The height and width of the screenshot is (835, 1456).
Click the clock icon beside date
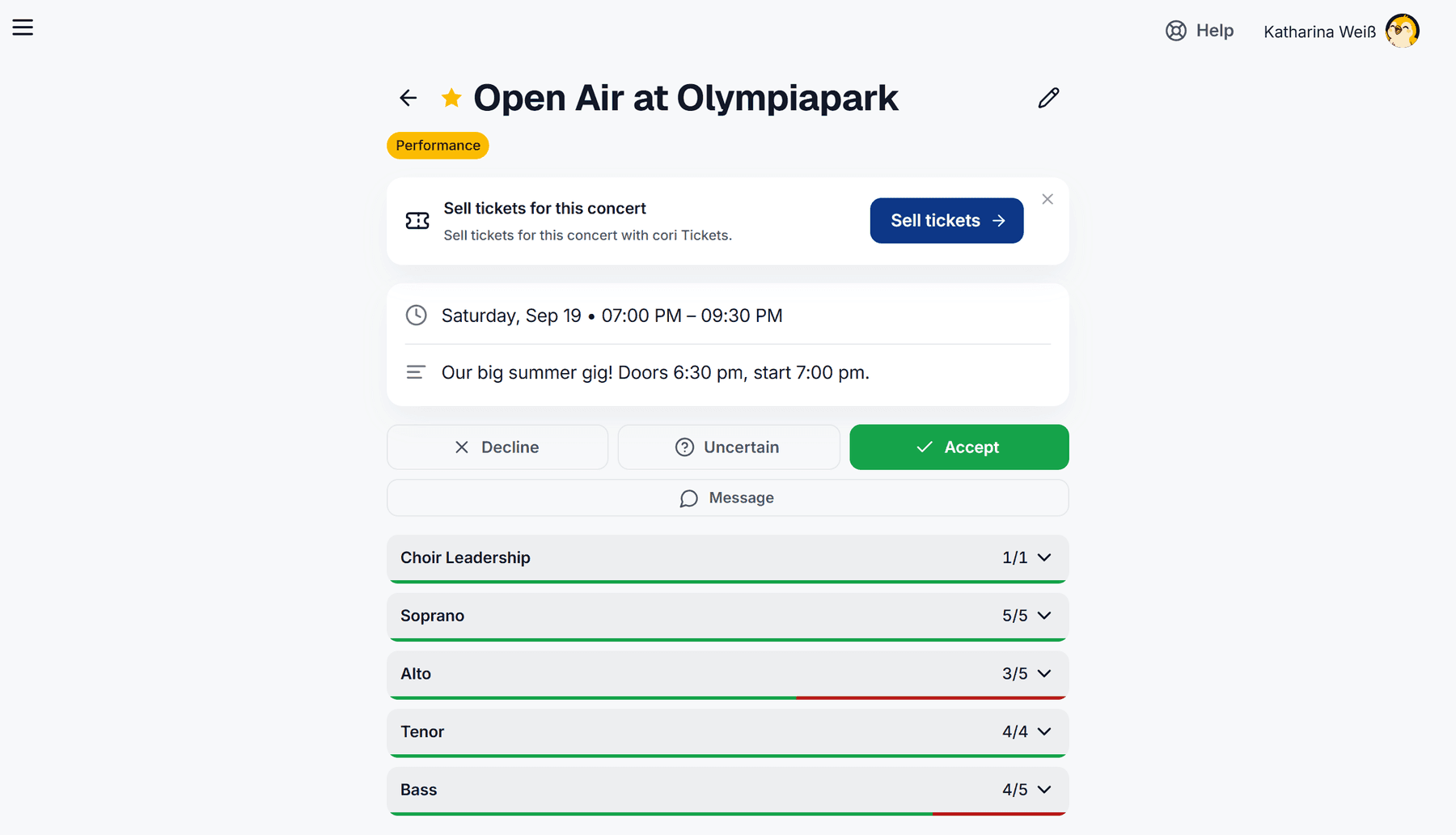416,315
